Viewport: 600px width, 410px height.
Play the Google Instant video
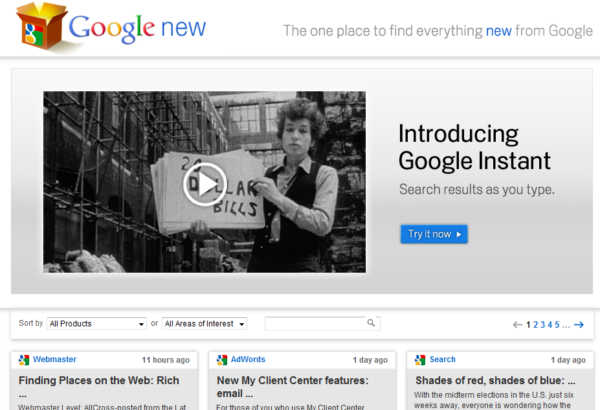[205, 184]
